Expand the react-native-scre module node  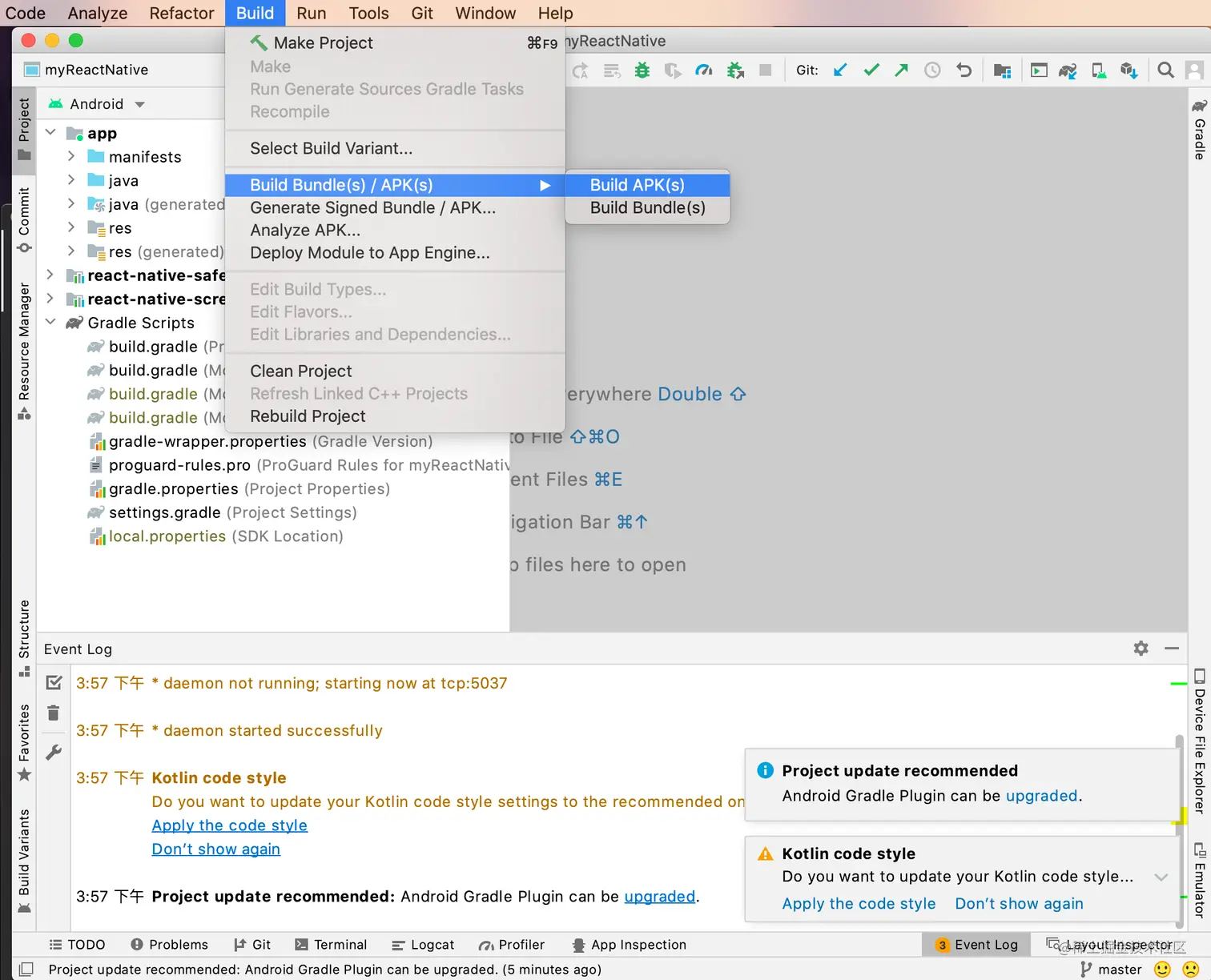(50, 298)
